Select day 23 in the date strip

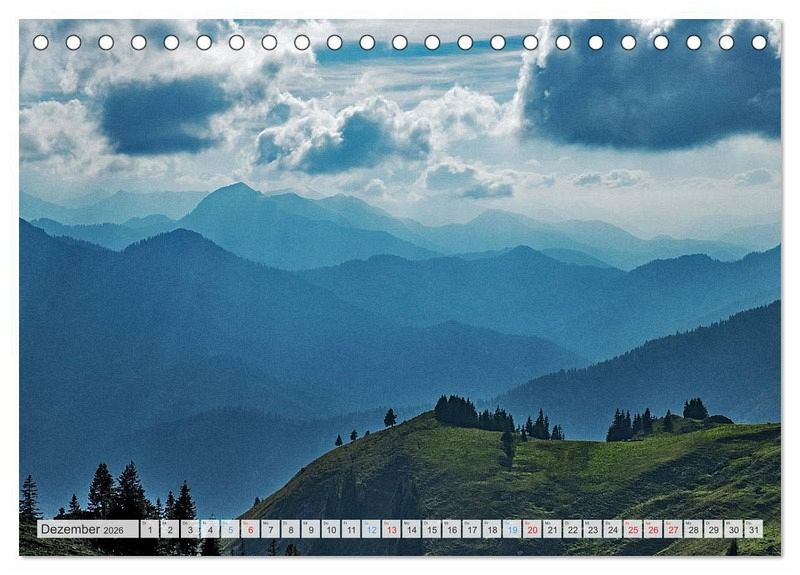click(x=593, y=529)
